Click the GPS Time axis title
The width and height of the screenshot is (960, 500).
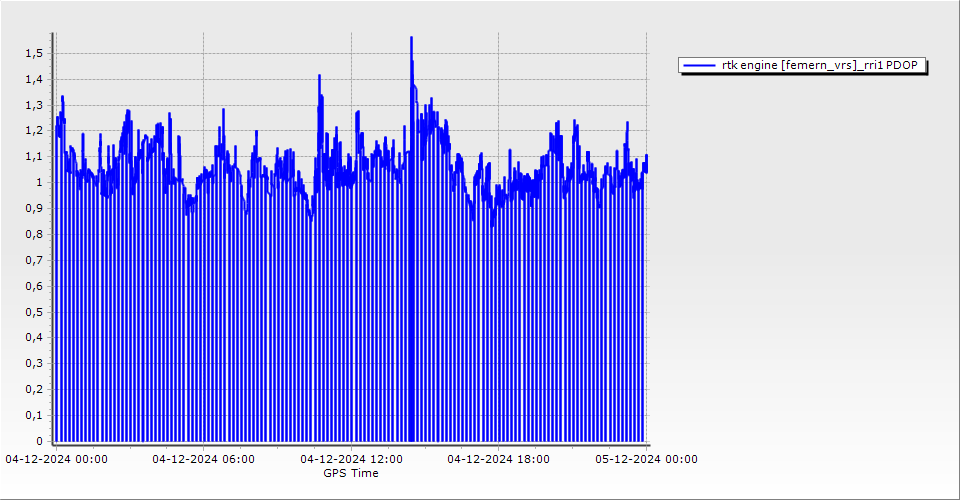350,473
